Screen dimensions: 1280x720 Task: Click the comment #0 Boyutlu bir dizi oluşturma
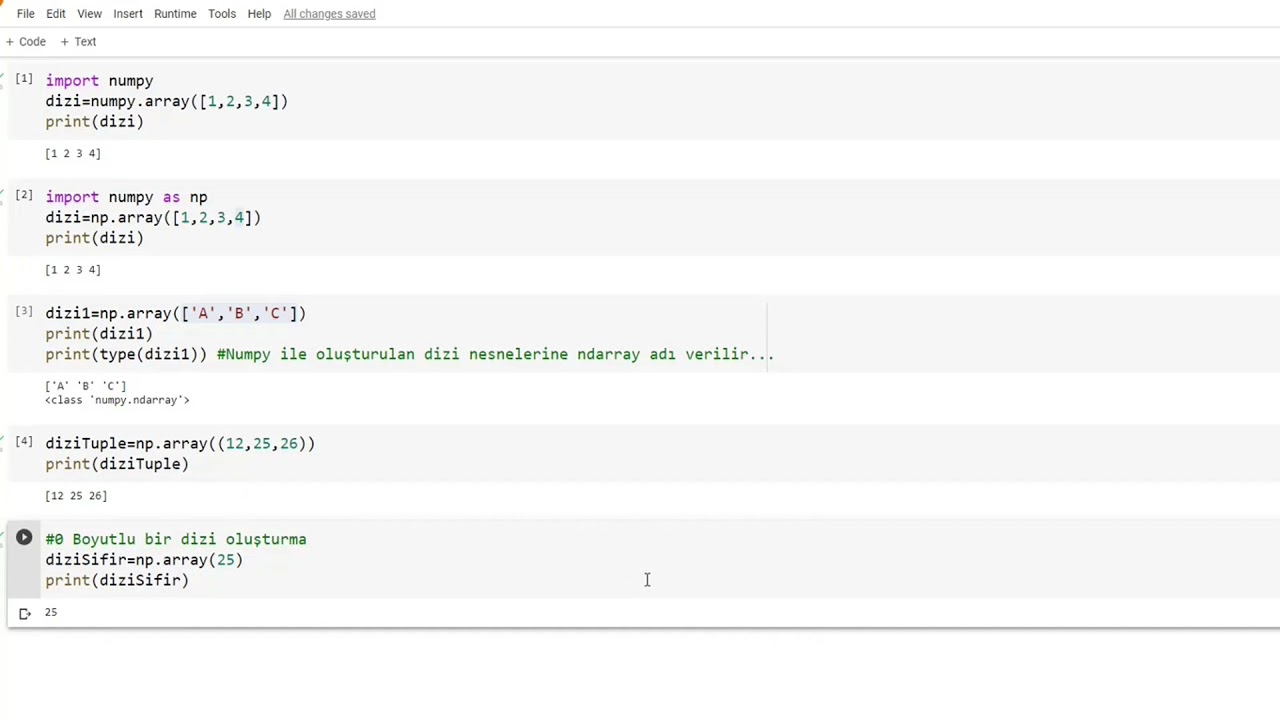(176, 539)
